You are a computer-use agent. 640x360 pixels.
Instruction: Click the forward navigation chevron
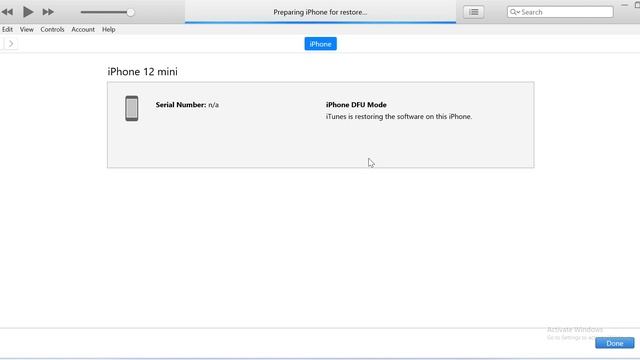click(11, 43)
